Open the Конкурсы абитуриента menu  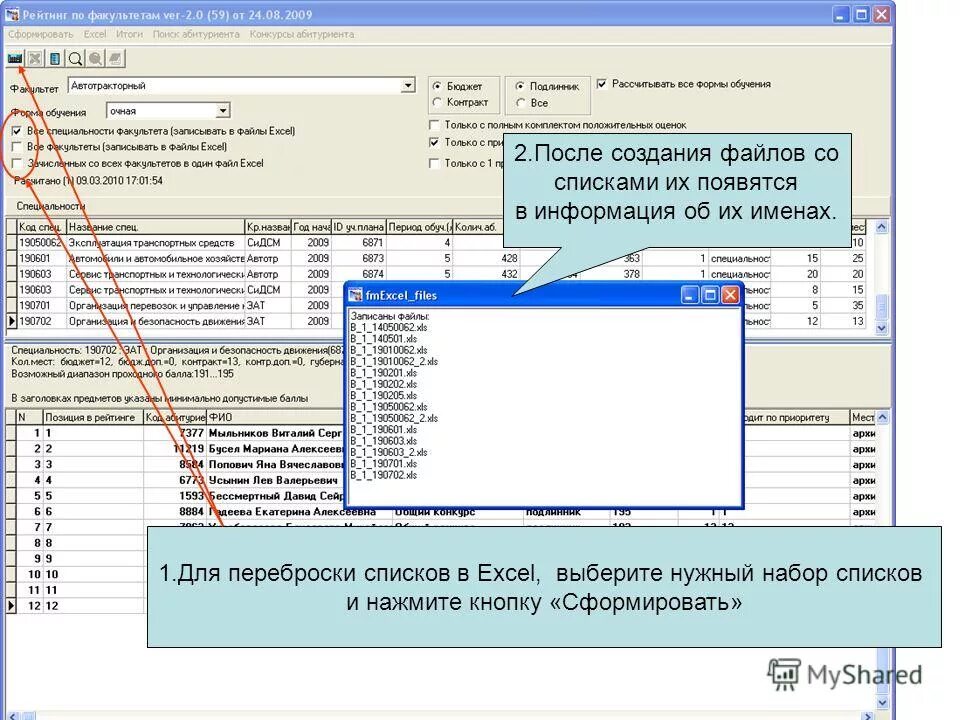pos(302,34)
